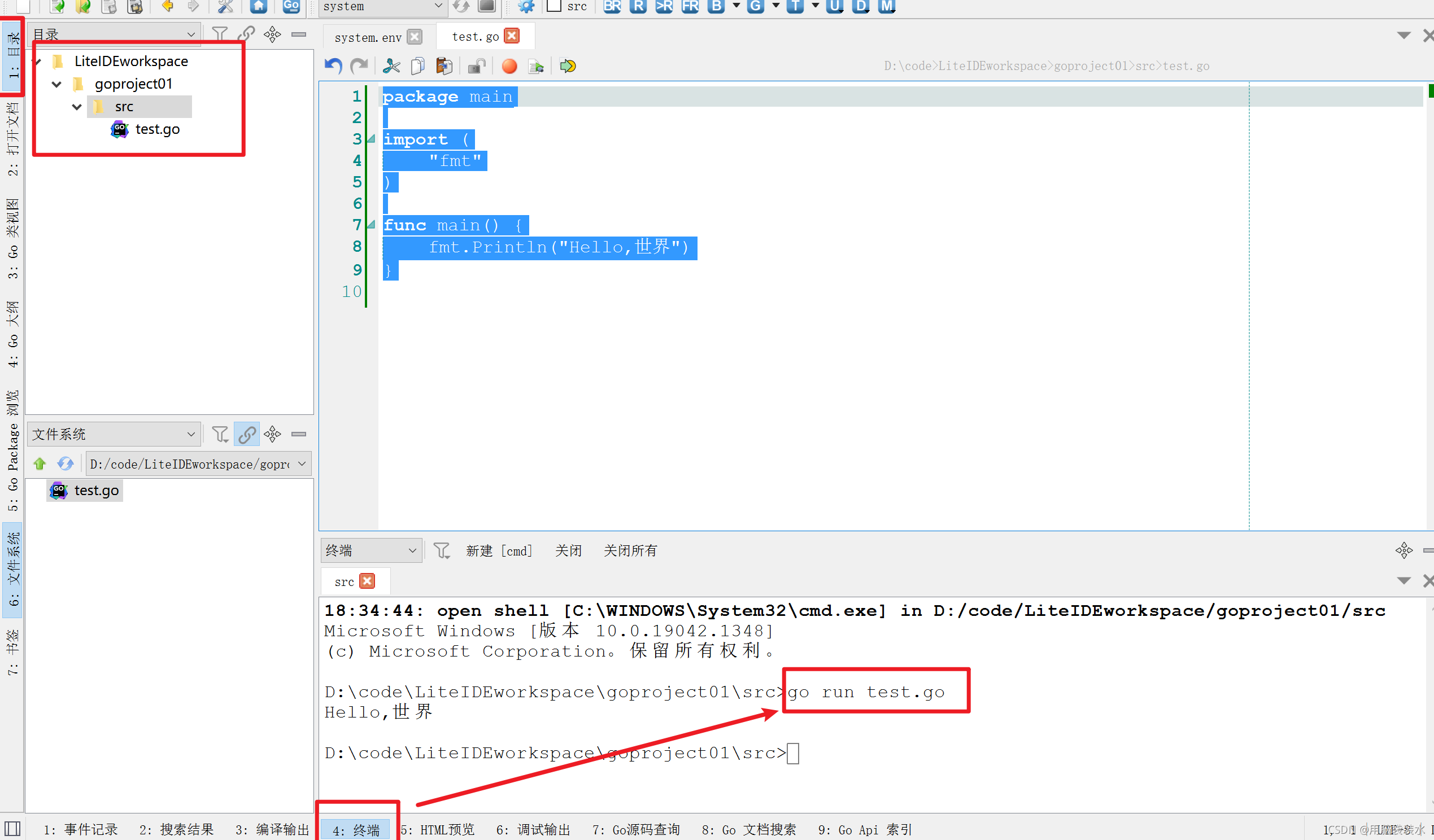Toggle the src checkbox in the toolbar
The width and height of the screenshot is (1434, 840).
[x=553, y=6]
